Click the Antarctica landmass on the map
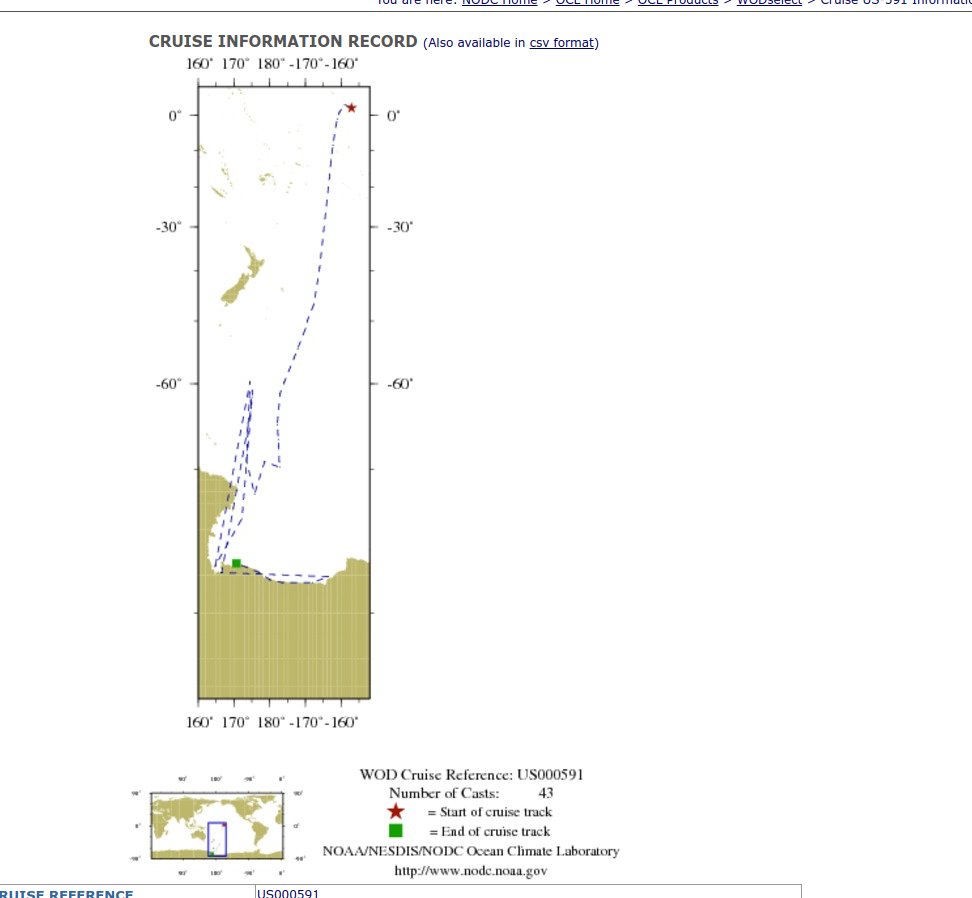Screen dimensions: 972x898 point(284,640)
